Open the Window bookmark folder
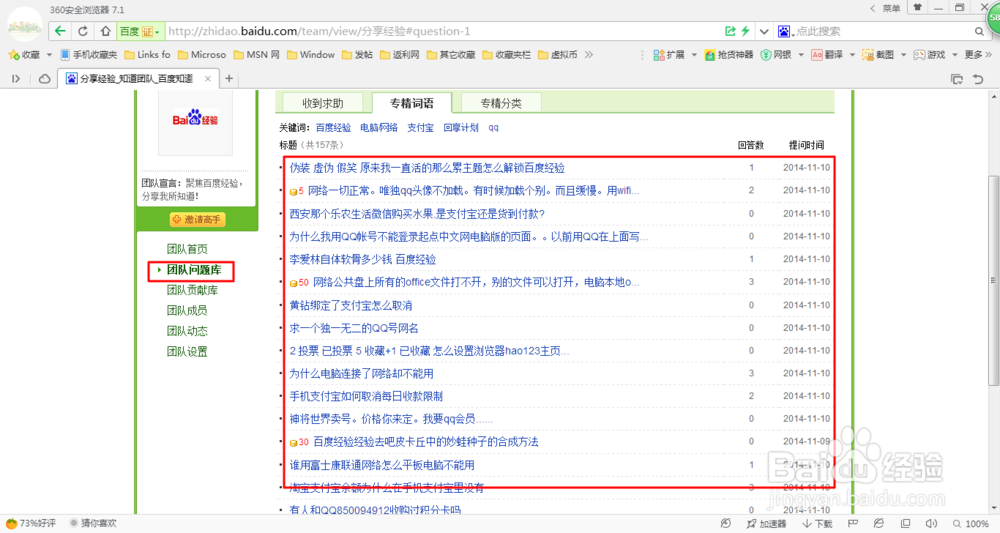 click(311, 55)
